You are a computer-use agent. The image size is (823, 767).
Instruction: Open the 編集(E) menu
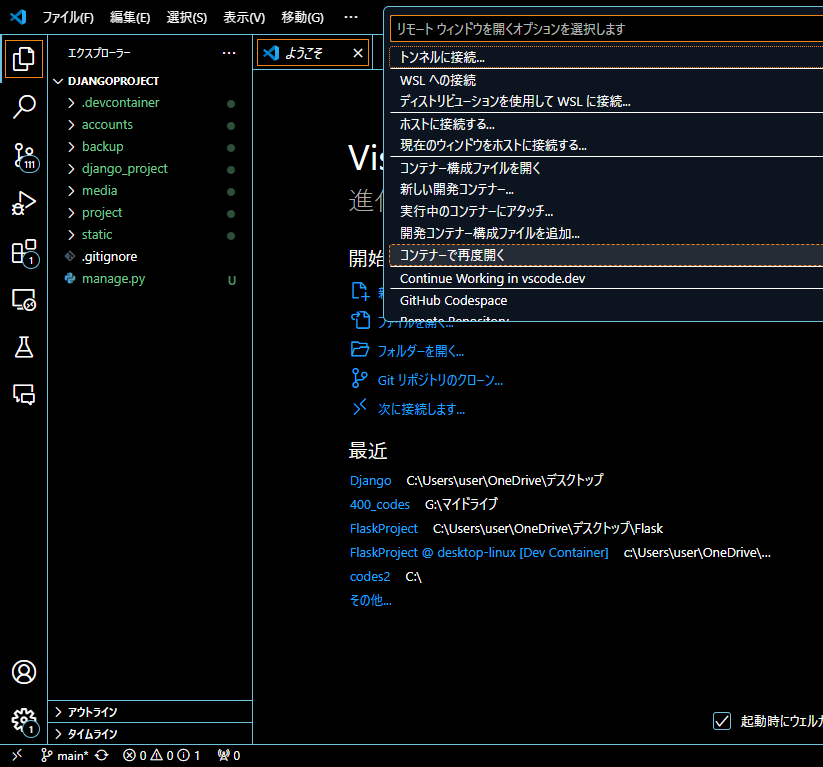click(x=130, y=17)
